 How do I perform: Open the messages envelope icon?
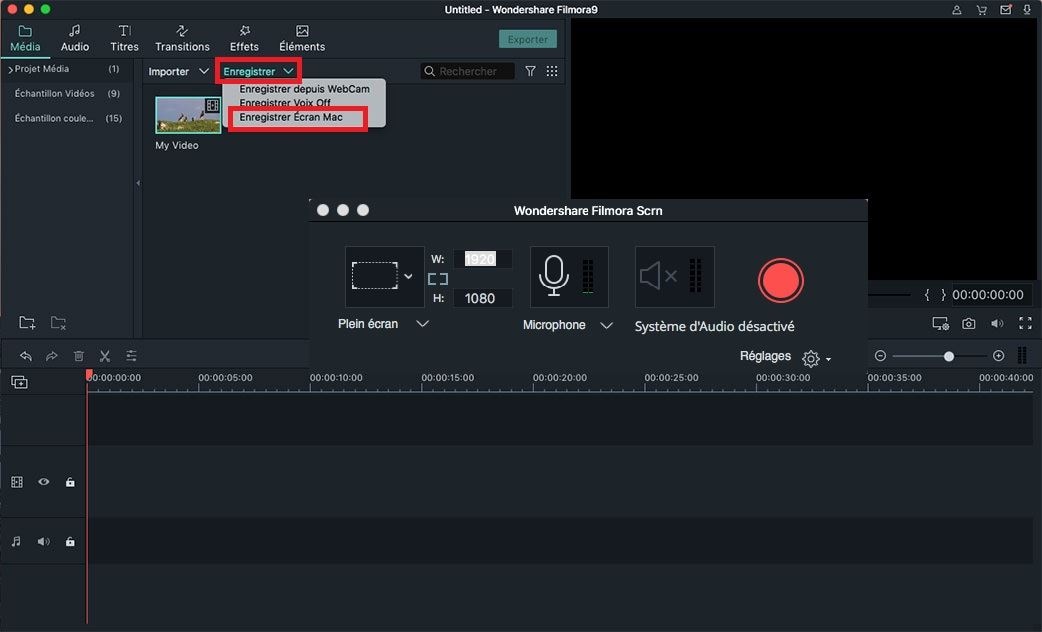(1005, 10)
